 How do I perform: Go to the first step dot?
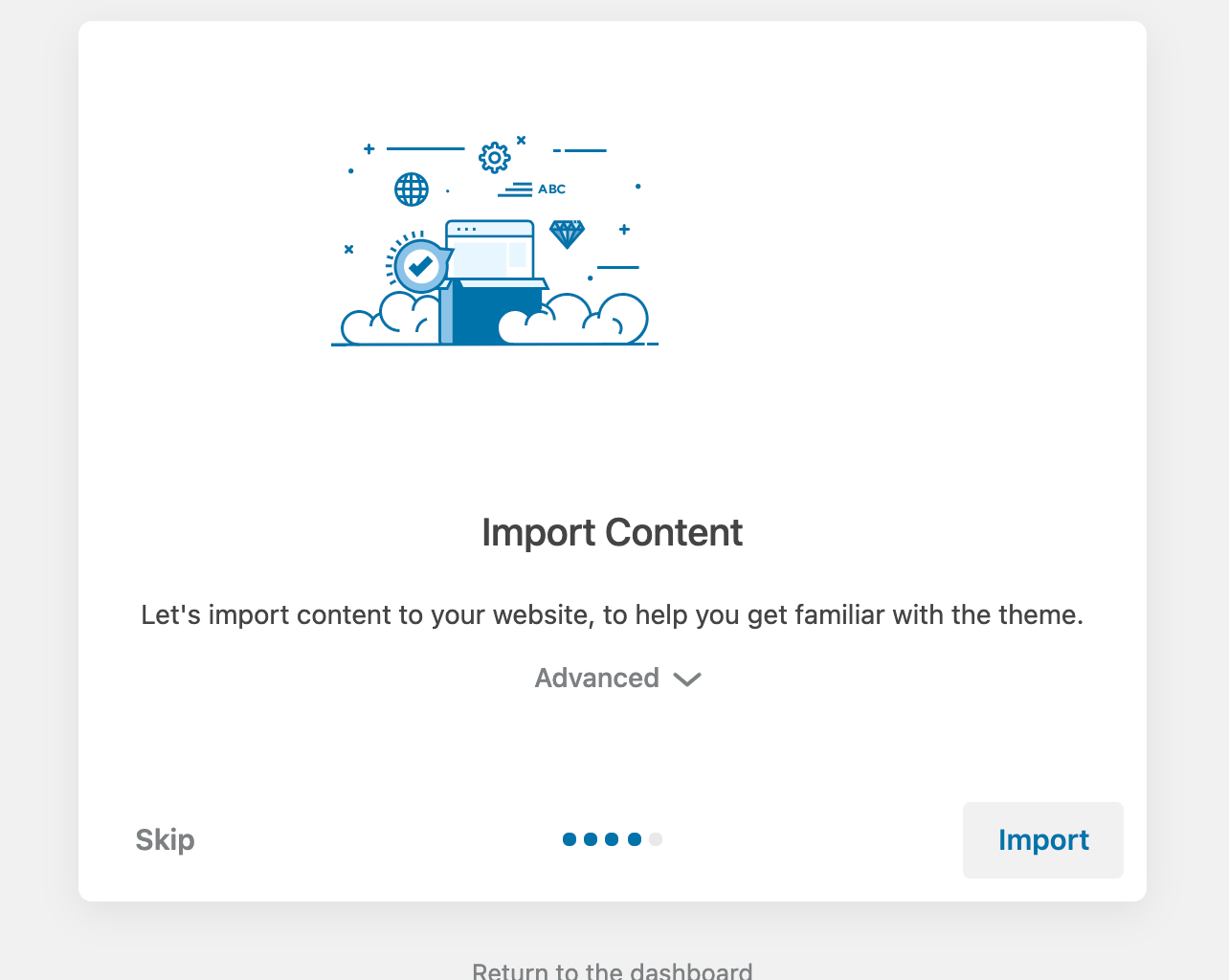click(570, 839)
